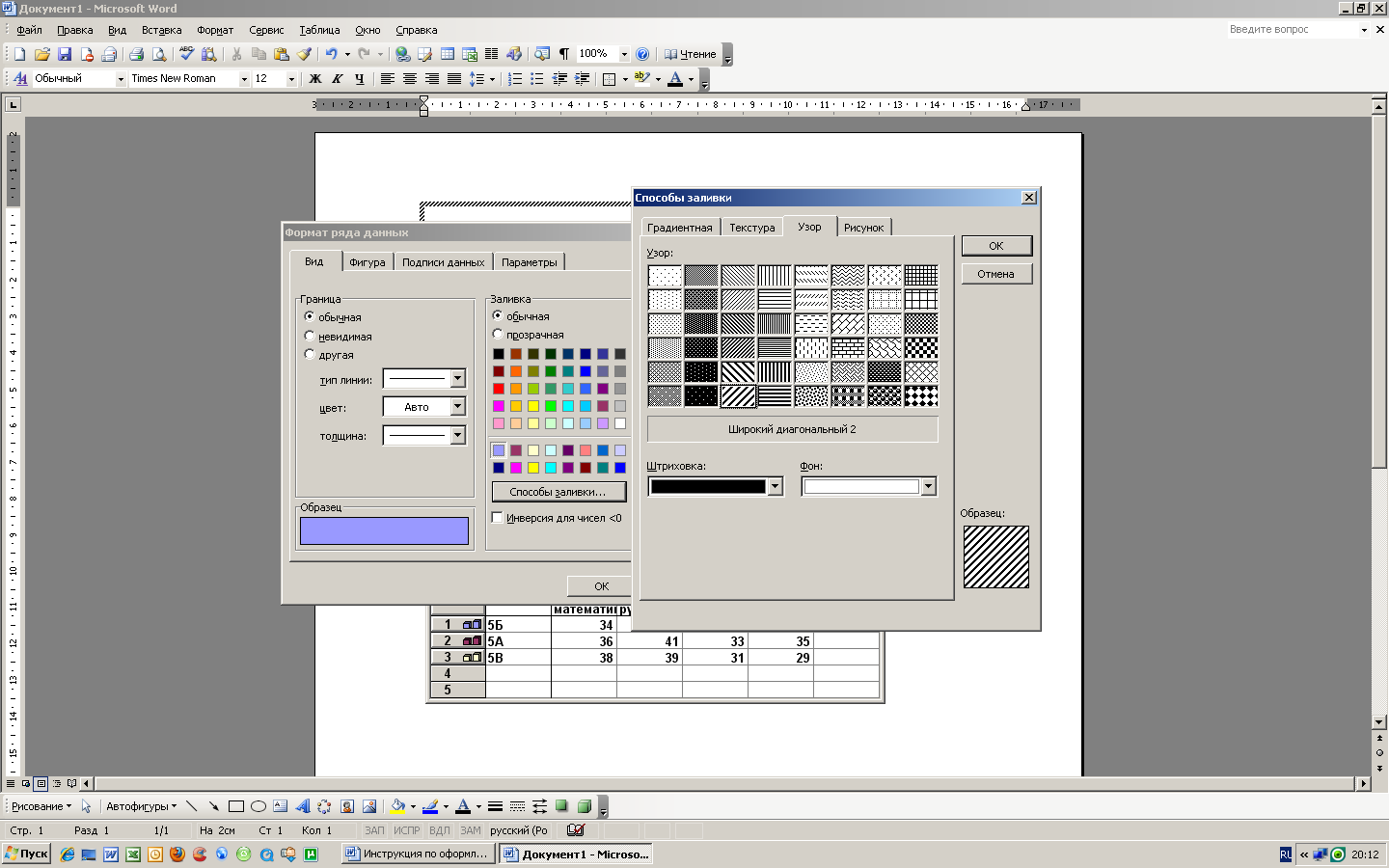Click the Пуск start button
Image resolution: width=1389 pixels, height=868 pixels.
26,854
